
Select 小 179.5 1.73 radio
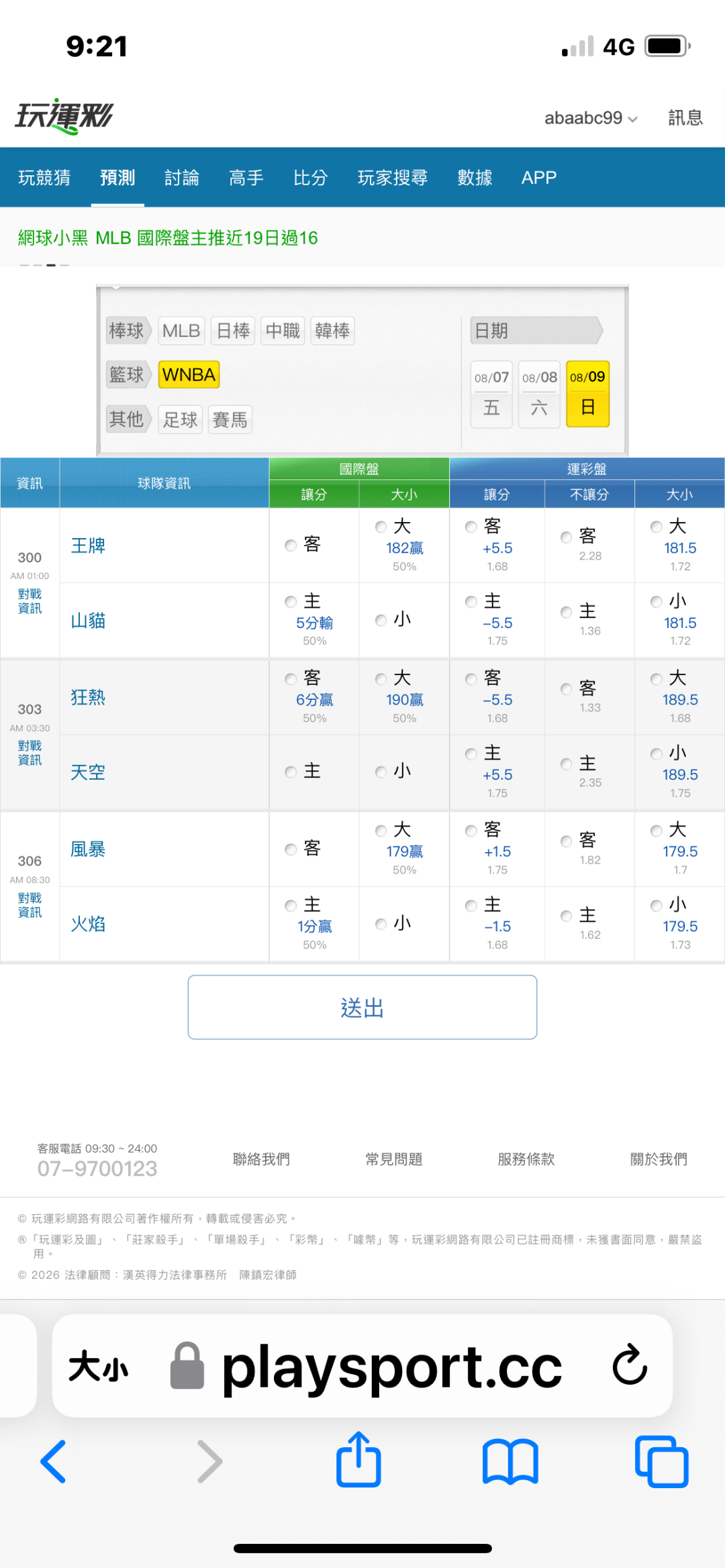pos(657,906)
